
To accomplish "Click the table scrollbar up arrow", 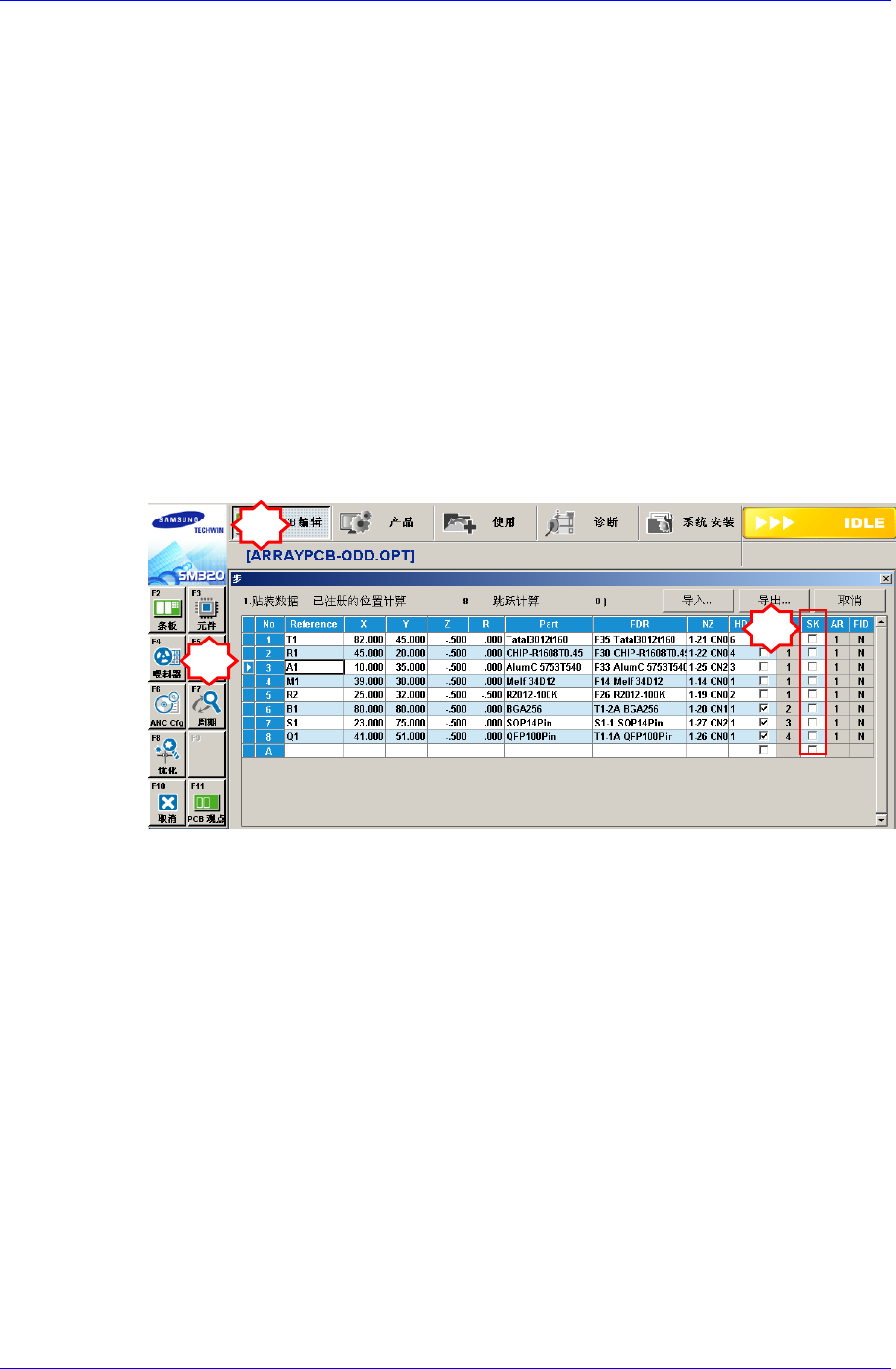I will 881,622.
